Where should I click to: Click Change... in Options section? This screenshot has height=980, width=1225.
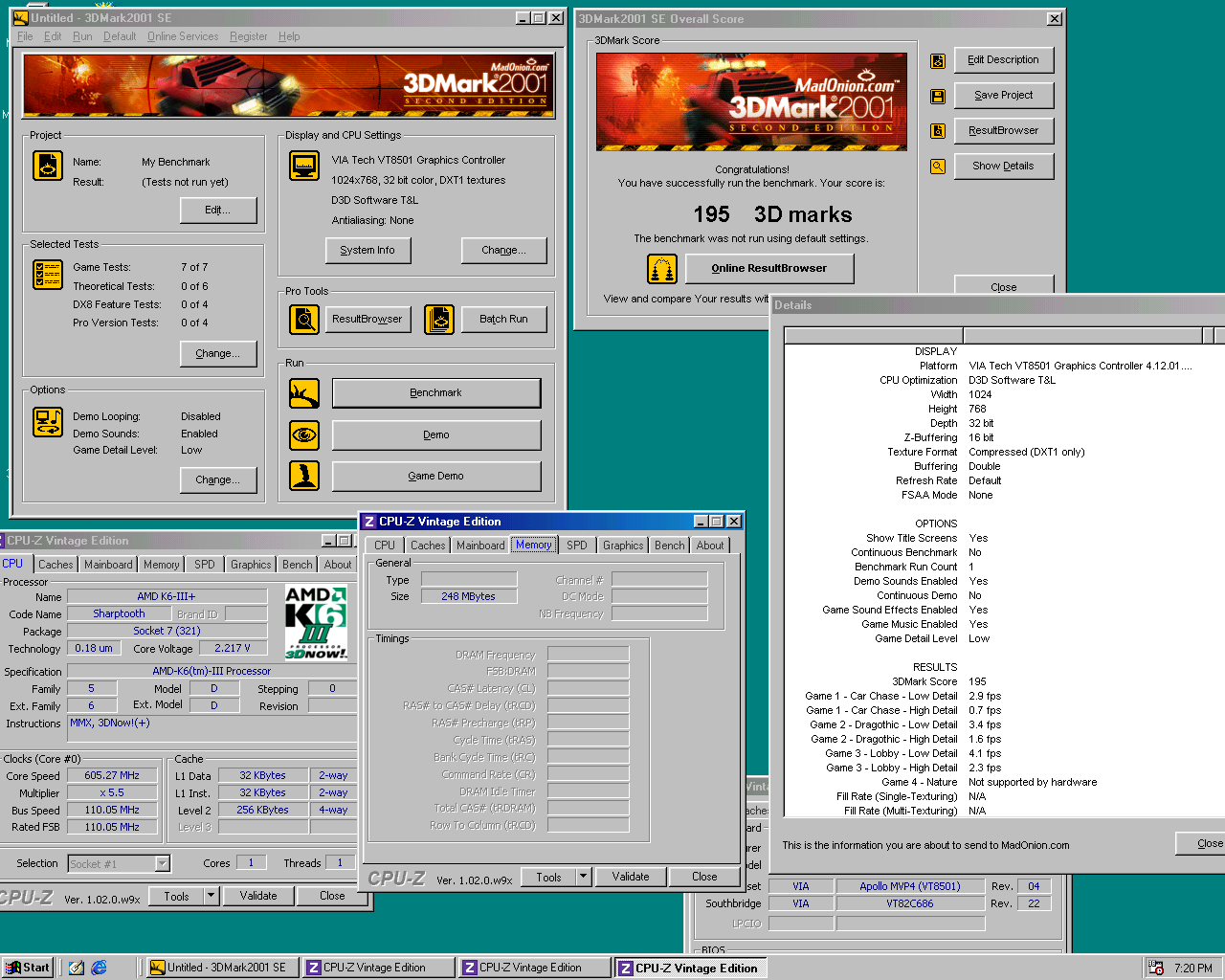pyautogui.click(x=218, y=479)
